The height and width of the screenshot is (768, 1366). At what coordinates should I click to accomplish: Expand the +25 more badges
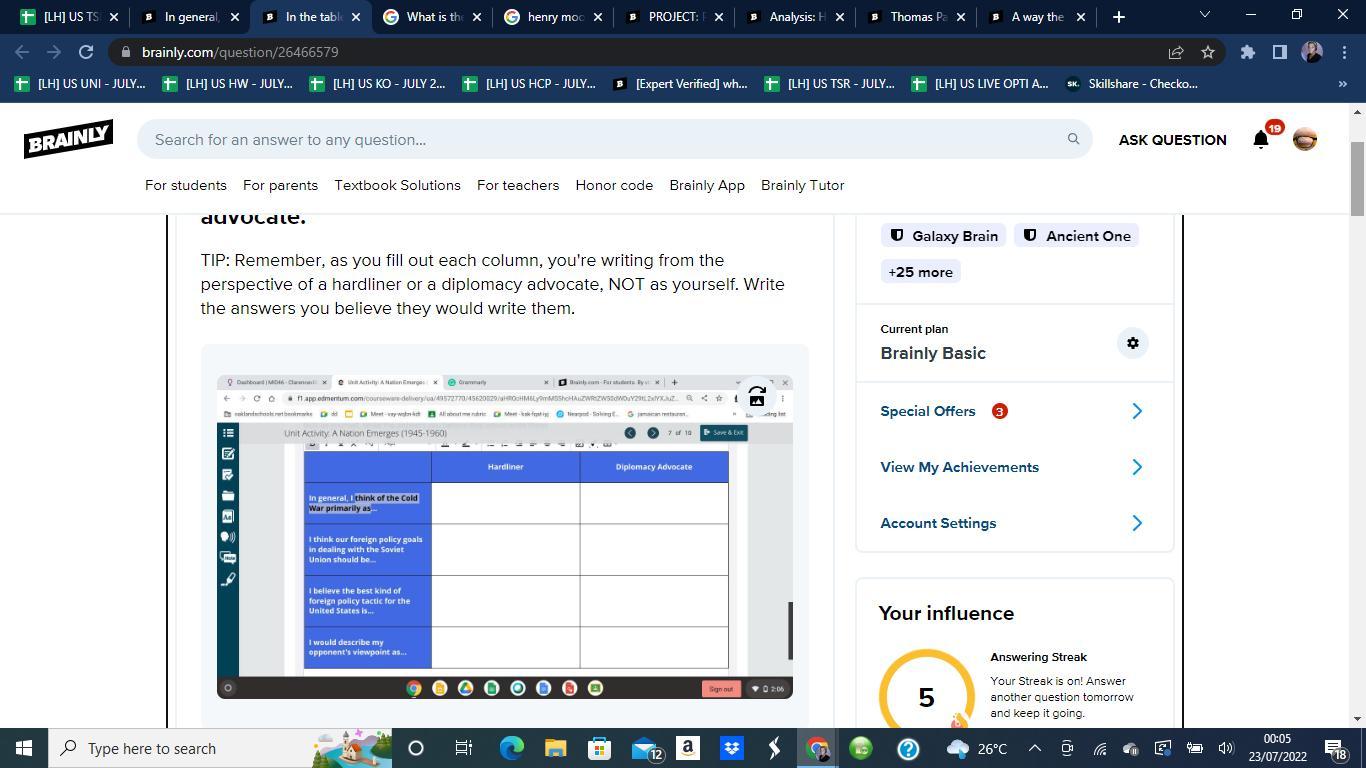pyautogui.click(x=920, y=272)
